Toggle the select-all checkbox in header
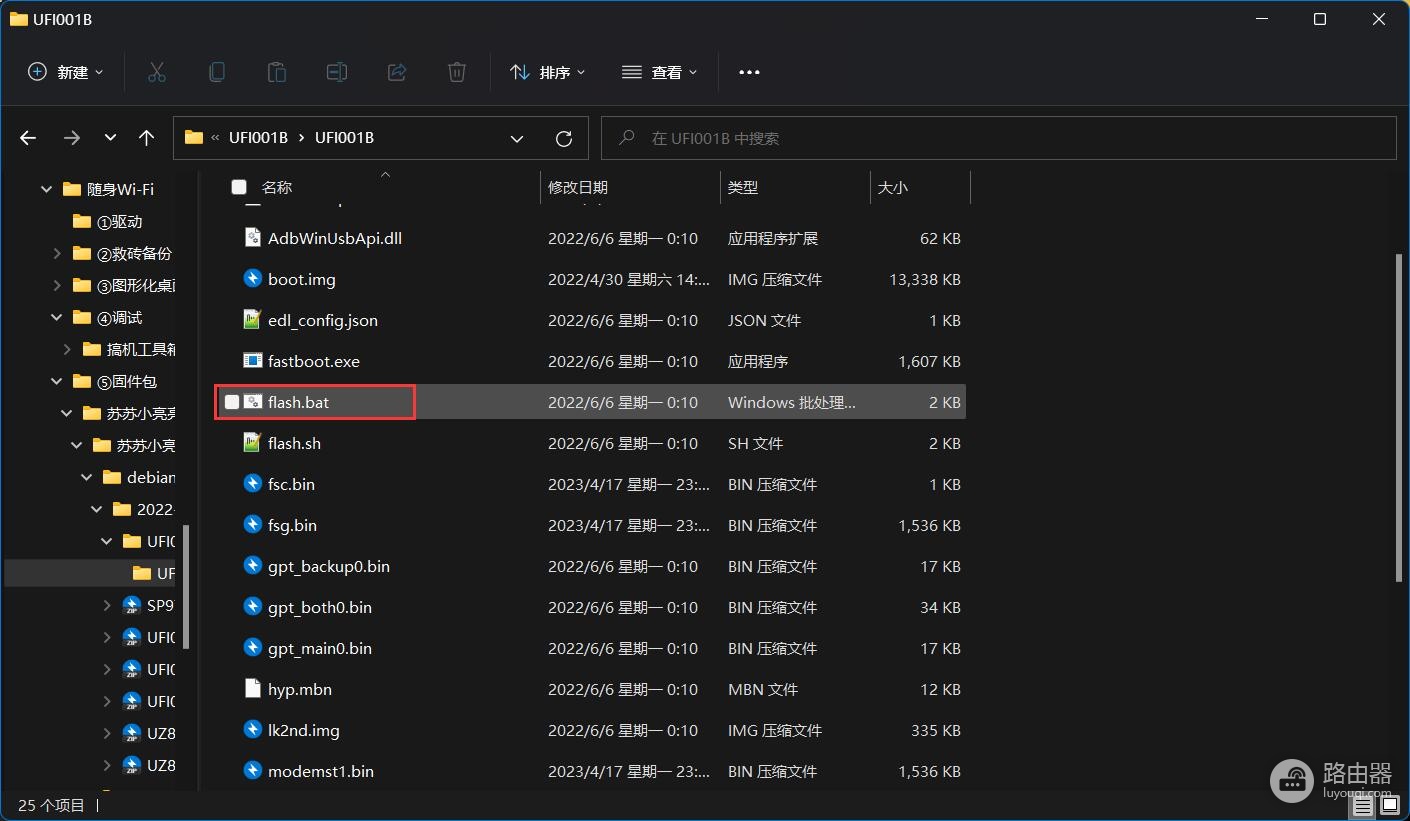Image resolution: width=1410 pixels, height=821 pixels. click(239, 187)
